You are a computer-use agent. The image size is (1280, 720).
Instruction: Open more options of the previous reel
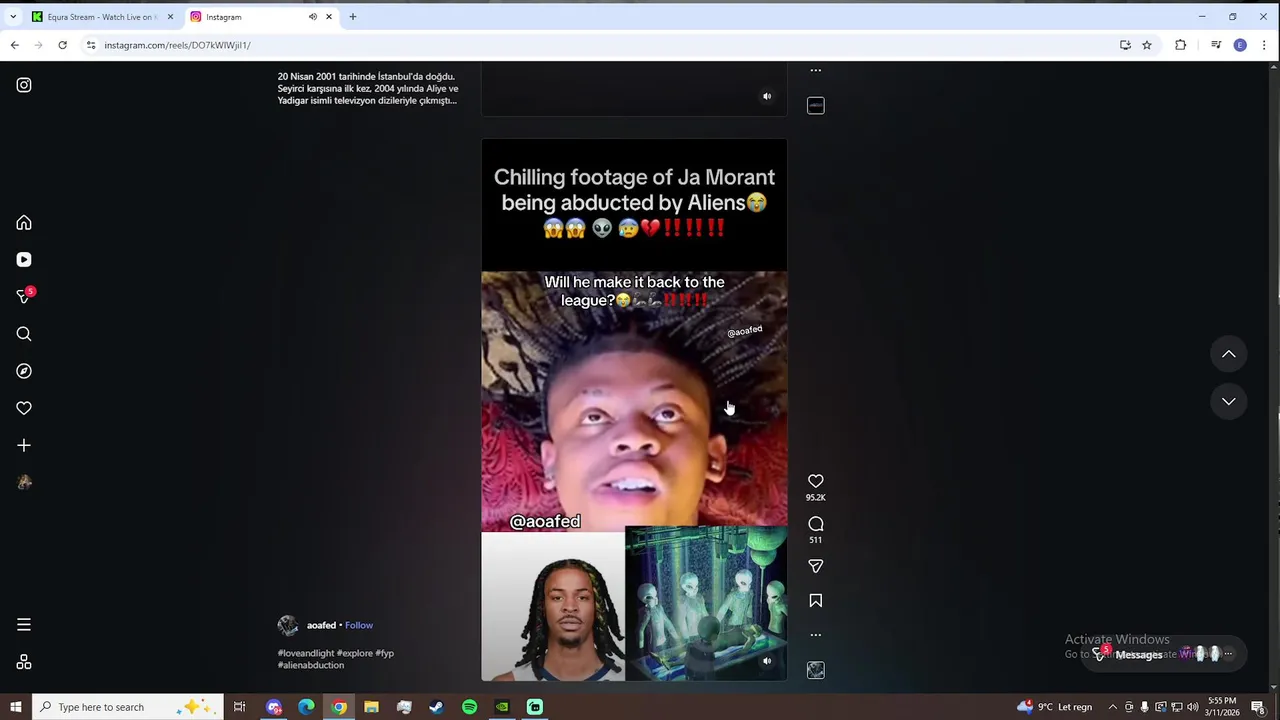(816, 70)
